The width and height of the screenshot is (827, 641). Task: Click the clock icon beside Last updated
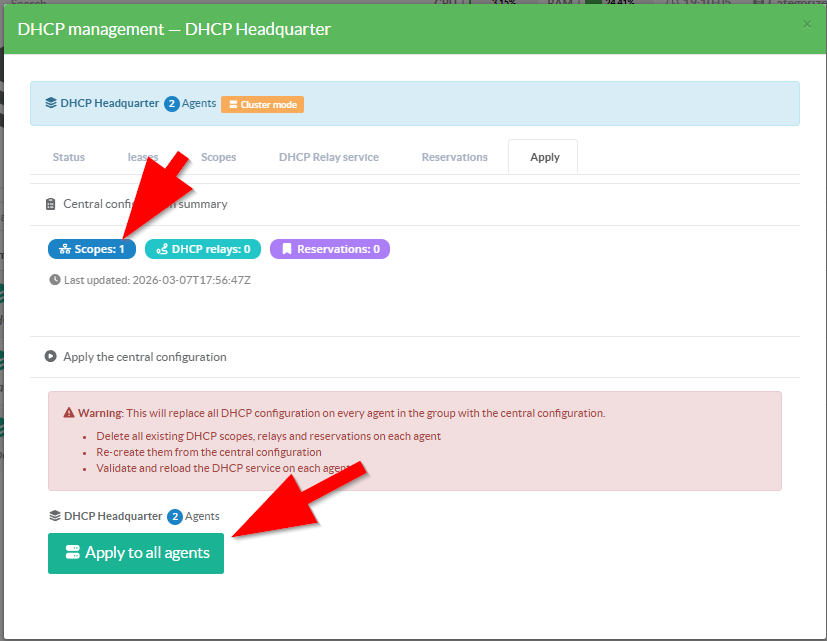[55, 280]
